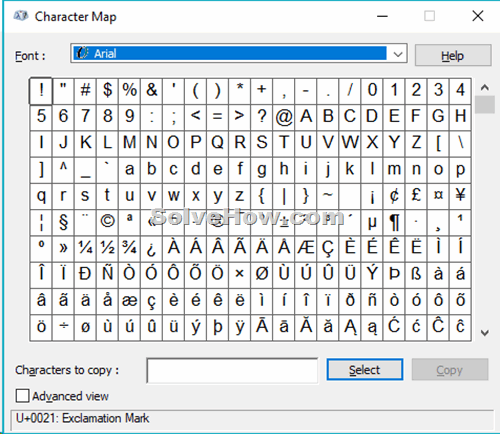Select the division ÷ sign
This screenshot has height=434, width=500.
63,327
